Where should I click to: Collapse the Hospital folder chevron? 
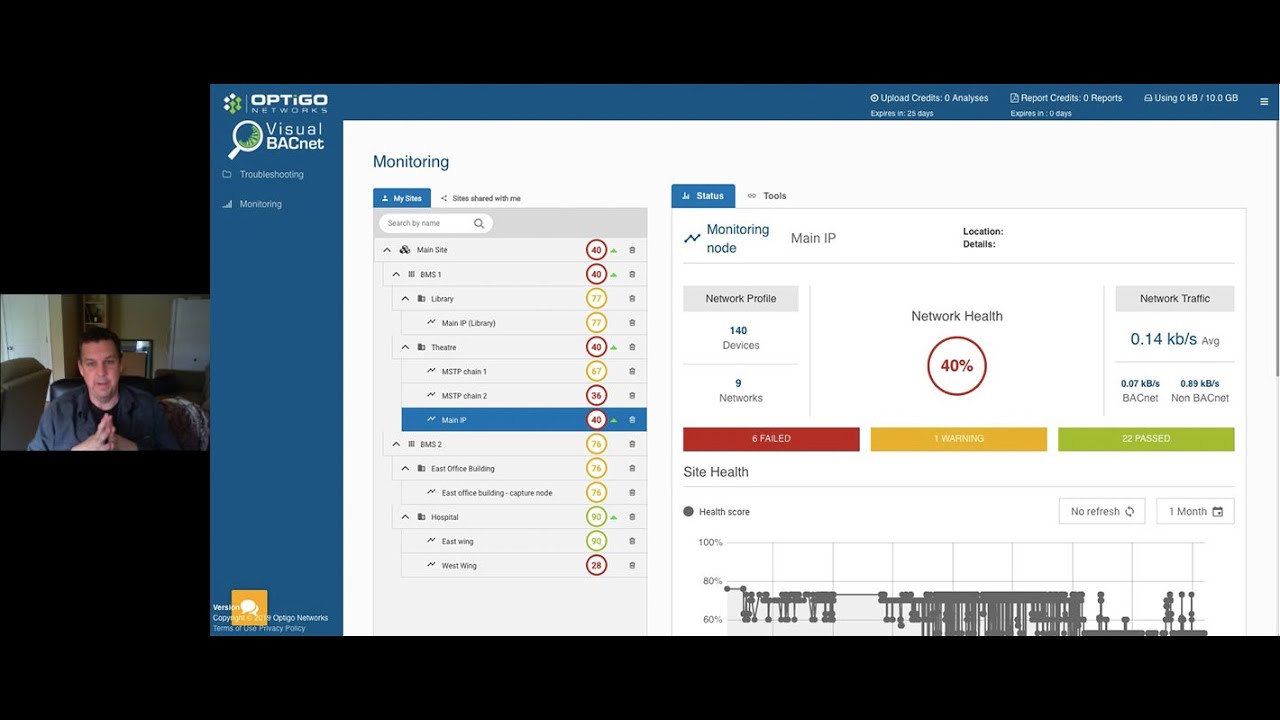pyautogui.click(x=405, y=517)
